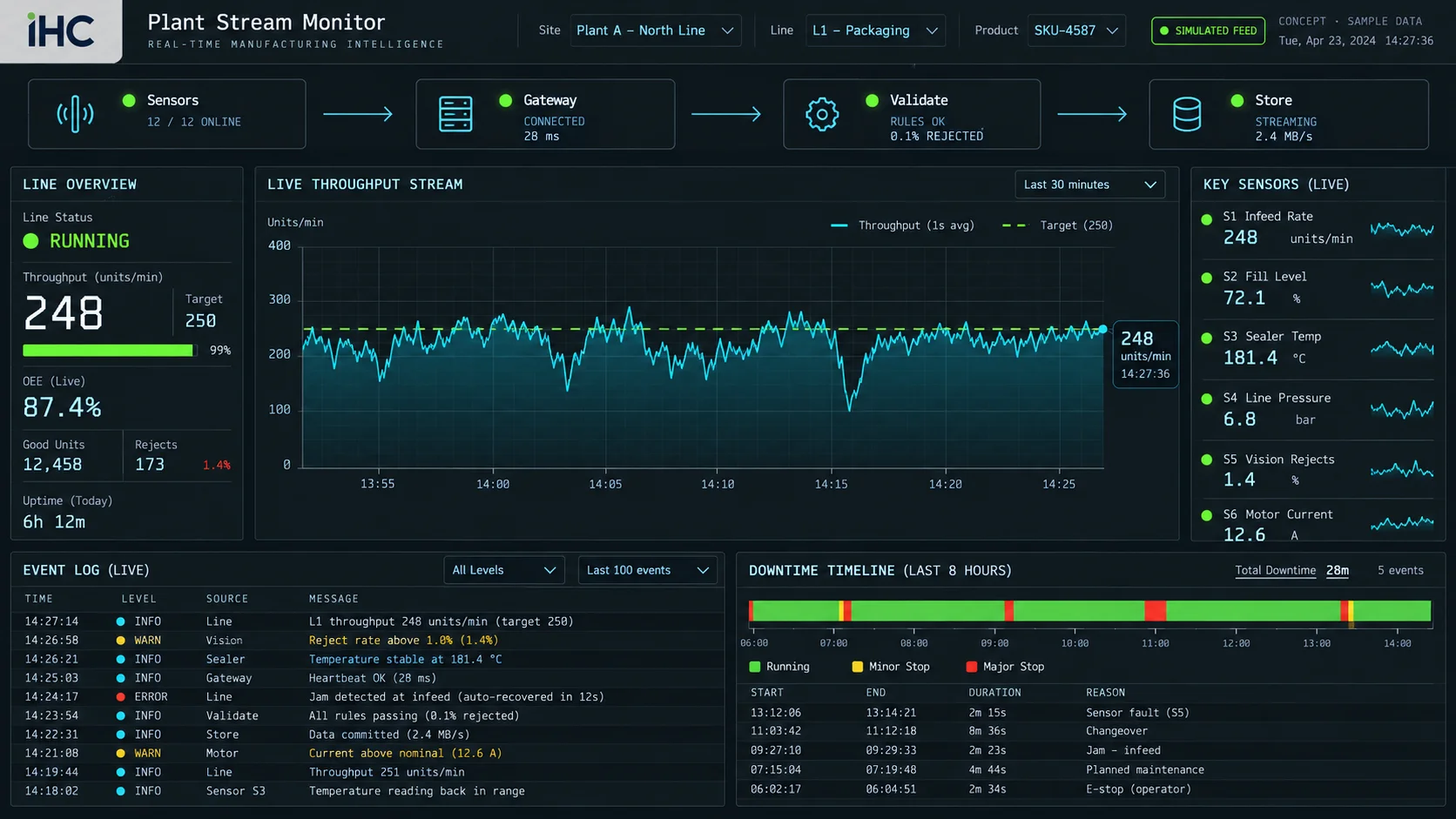Image resolution: width=1456 pixels, height=819 pixels.
Task: Click the Changeover red segment near 11:00
Action: tap(1155, 610)
